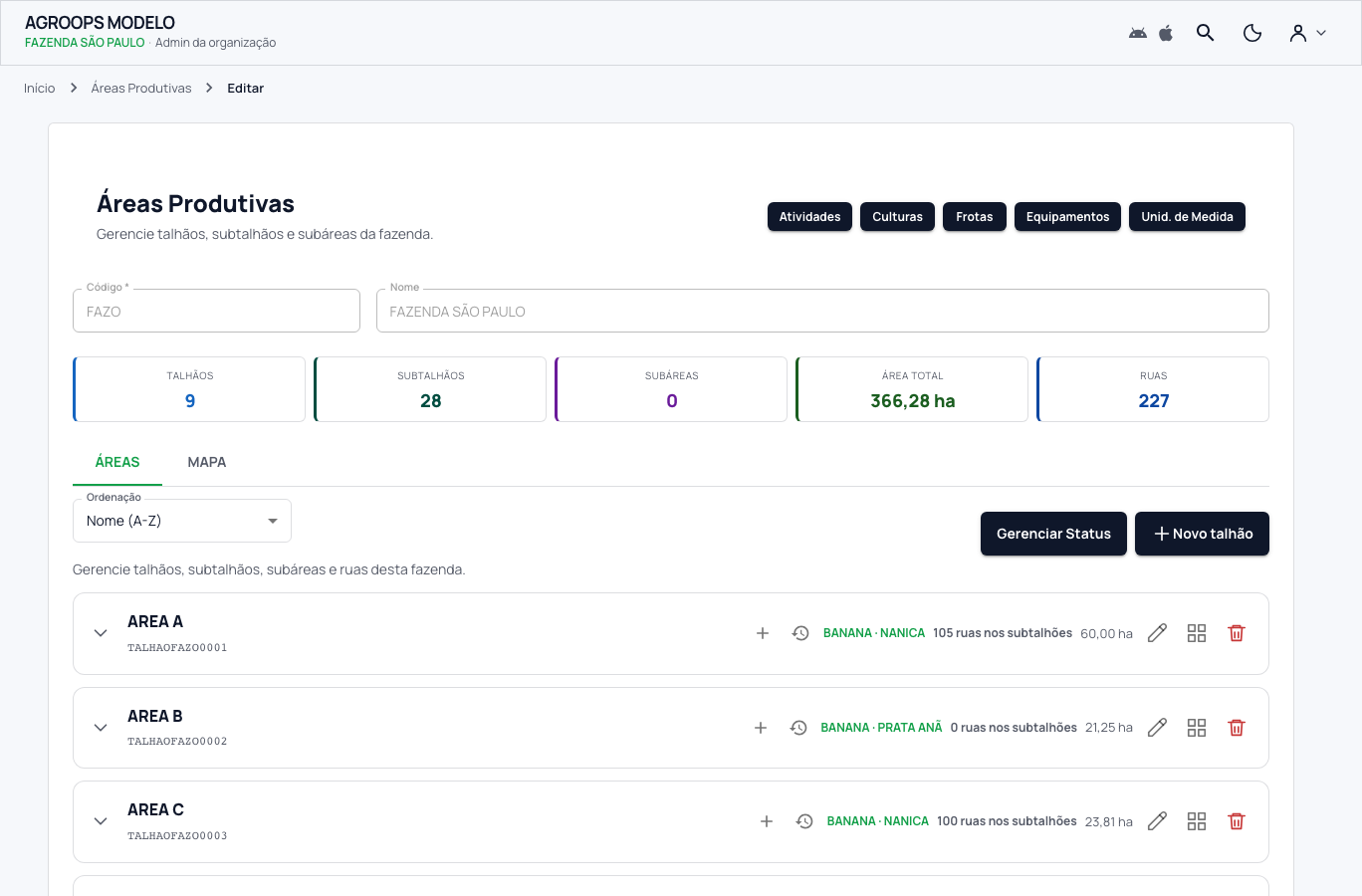
Task: Click the 60,00 ha value
Action: point(1106,634)
